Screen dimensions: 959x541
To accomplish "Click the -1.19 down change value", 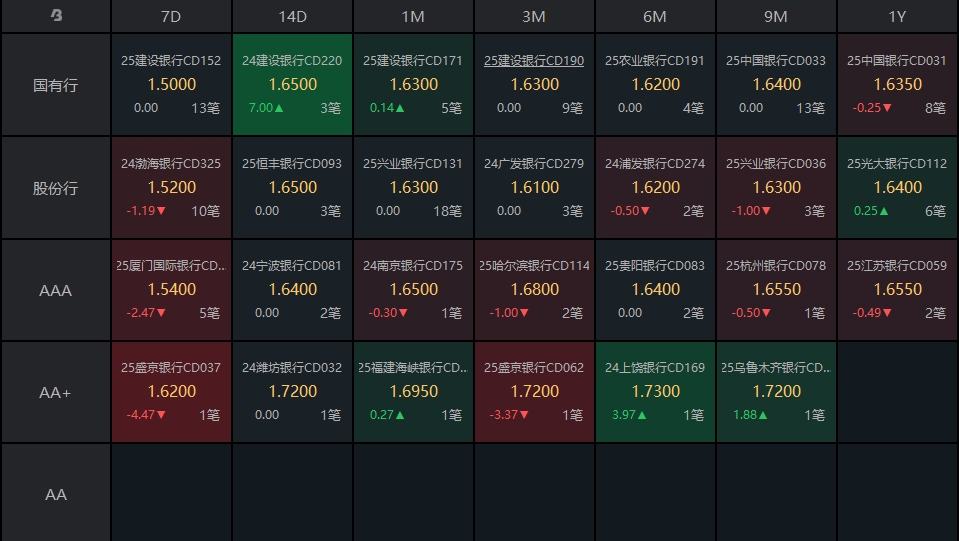I will [x=146, y=211].
